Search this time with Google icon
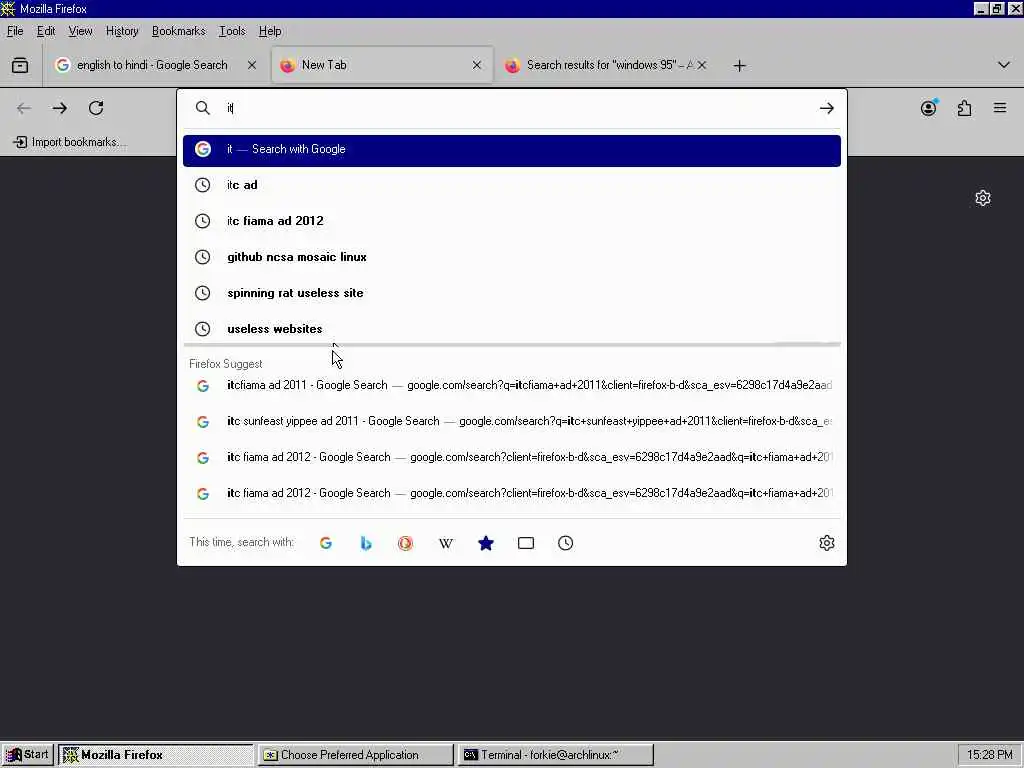This screenshot has height=768, width=1024. point(326,543)
